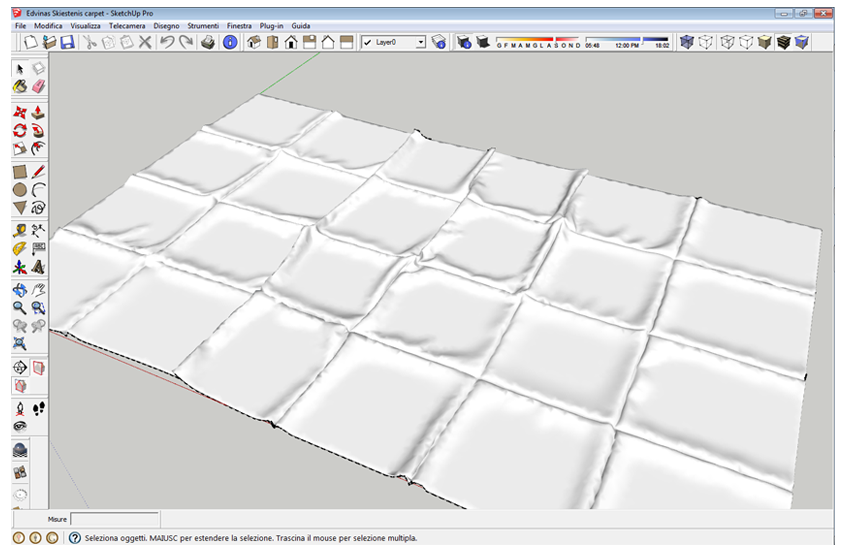Open the Layer Manager icon
The image size is (850, 555).
click(x=439, y=42)
